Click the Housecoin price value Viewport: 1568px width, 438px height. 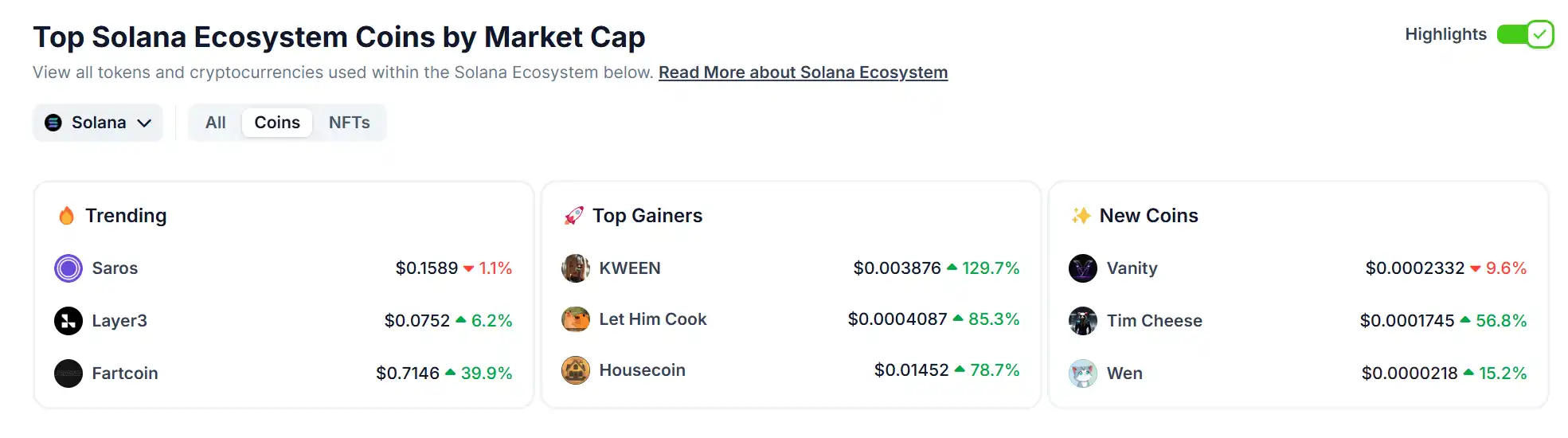point(911,370)
